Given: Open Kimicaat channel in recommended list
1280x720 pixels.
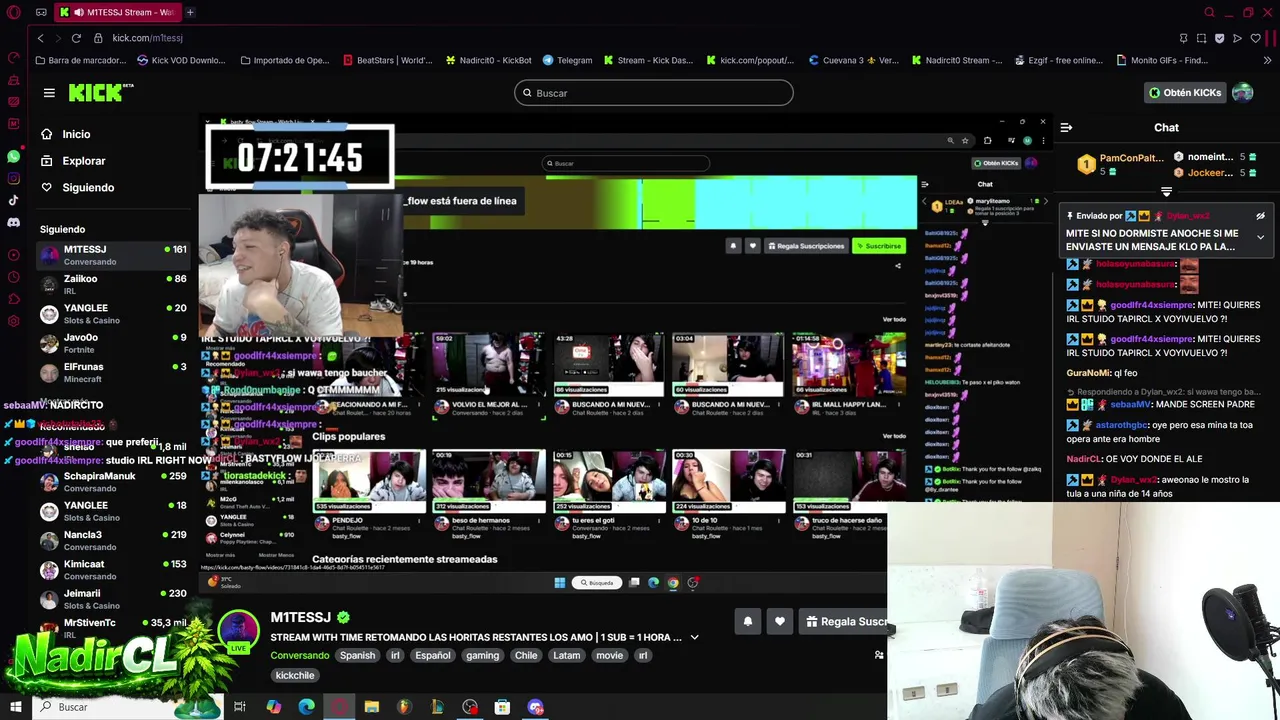Looking at the screenshot, I should coord(113,569).
